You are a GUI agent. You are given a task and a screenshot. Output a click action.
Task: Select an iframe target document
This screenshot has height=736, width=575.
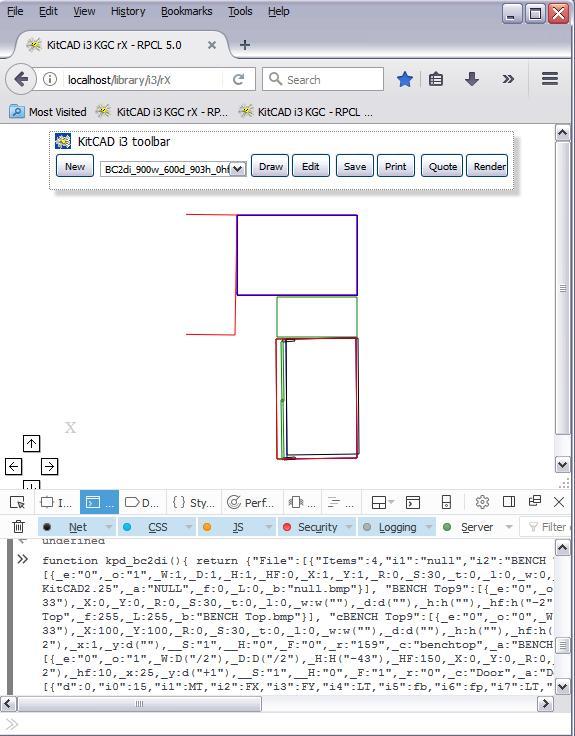[382, 502]
